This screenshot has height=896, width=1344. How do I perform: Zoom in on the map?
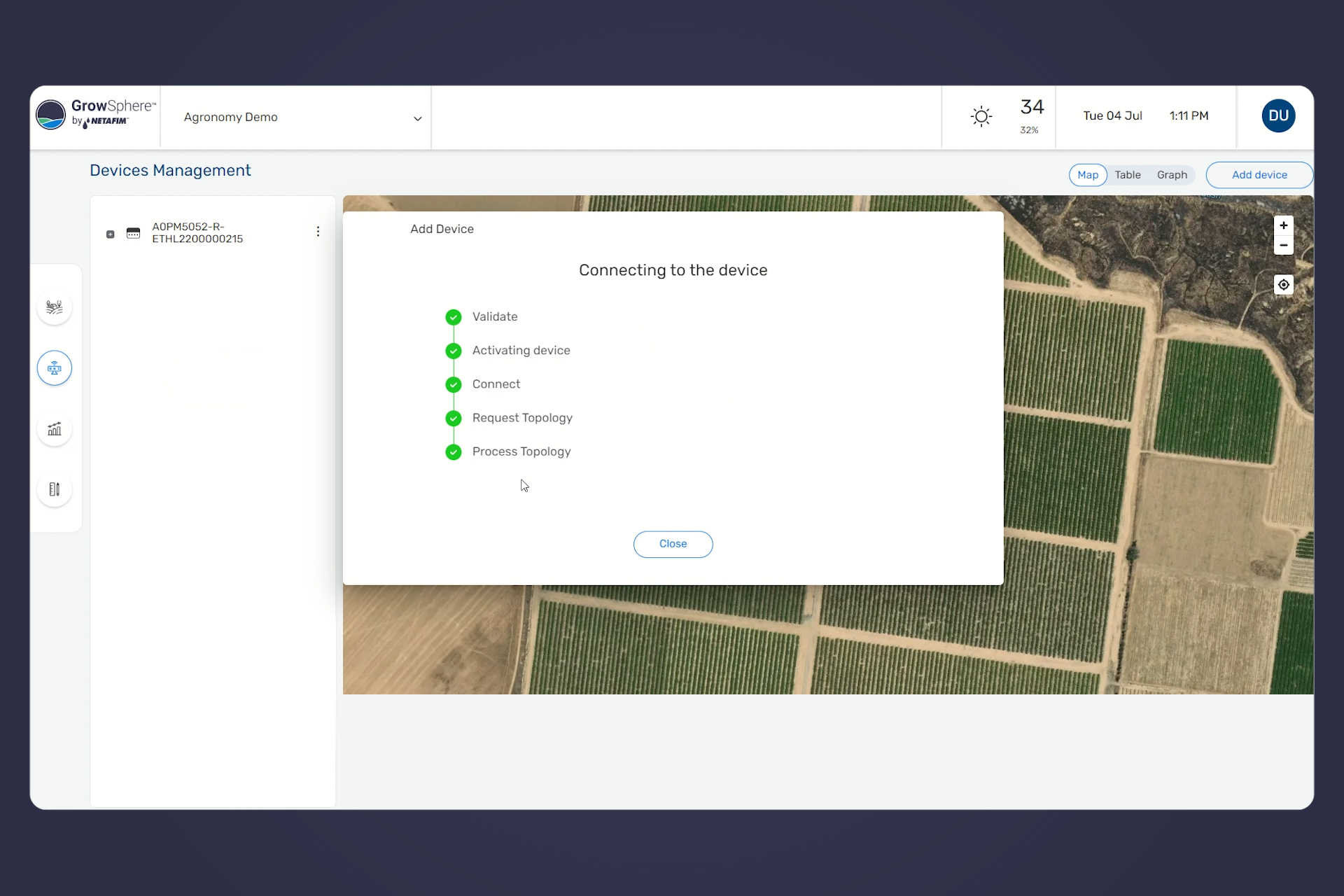(1283, 225)
